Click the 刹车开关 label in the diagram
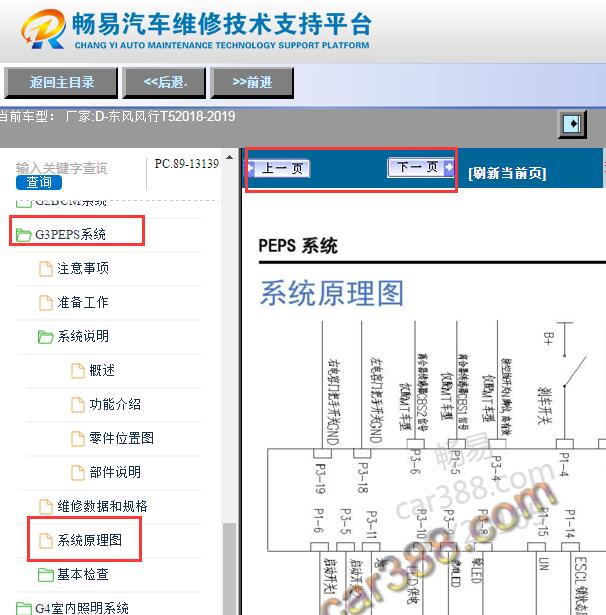 (544, 405)
